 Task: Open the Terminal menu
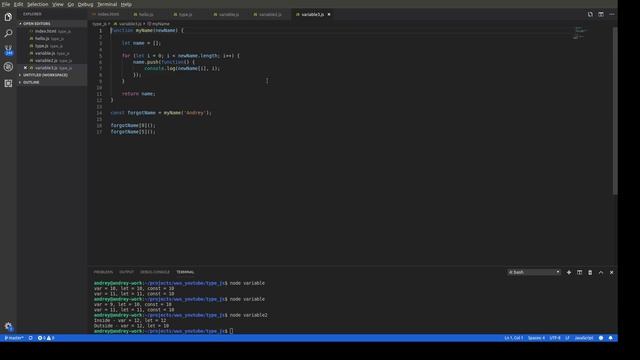107,4
